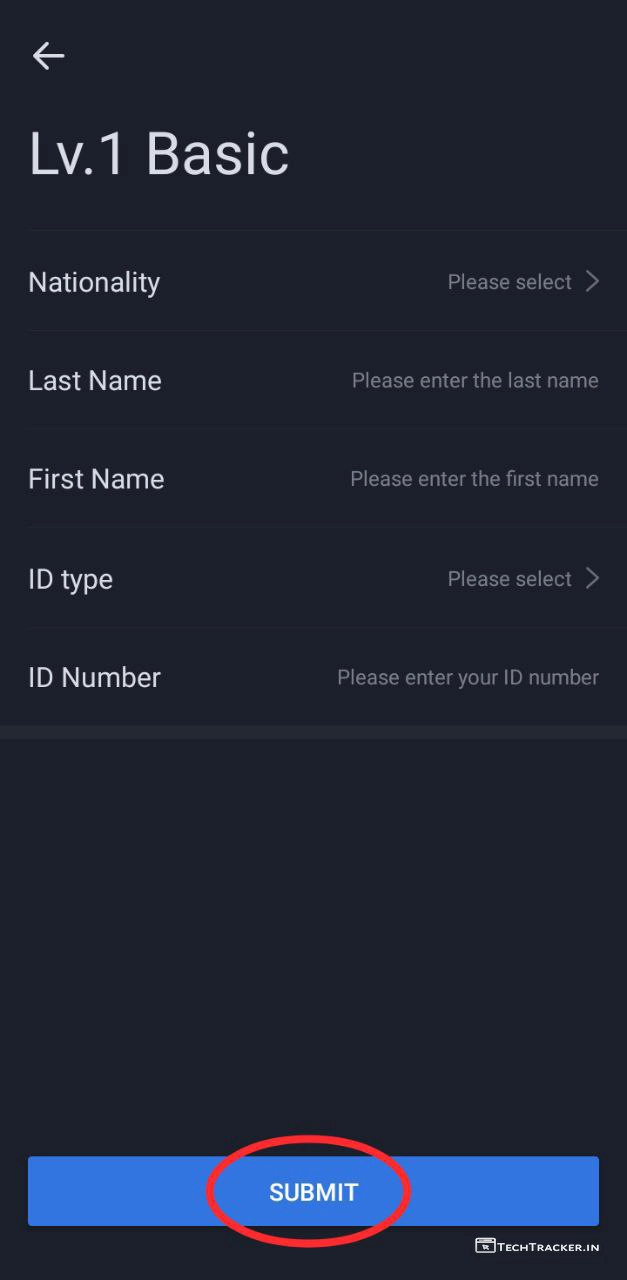Open the ID type 'Please select' dropdown

[509, 579]
